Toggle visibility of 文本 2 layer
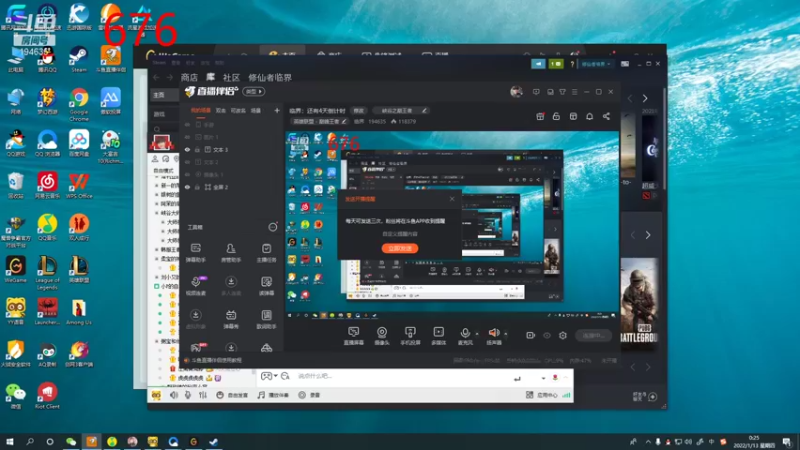This screenshot has height=450, width=800. click(187, 162)
